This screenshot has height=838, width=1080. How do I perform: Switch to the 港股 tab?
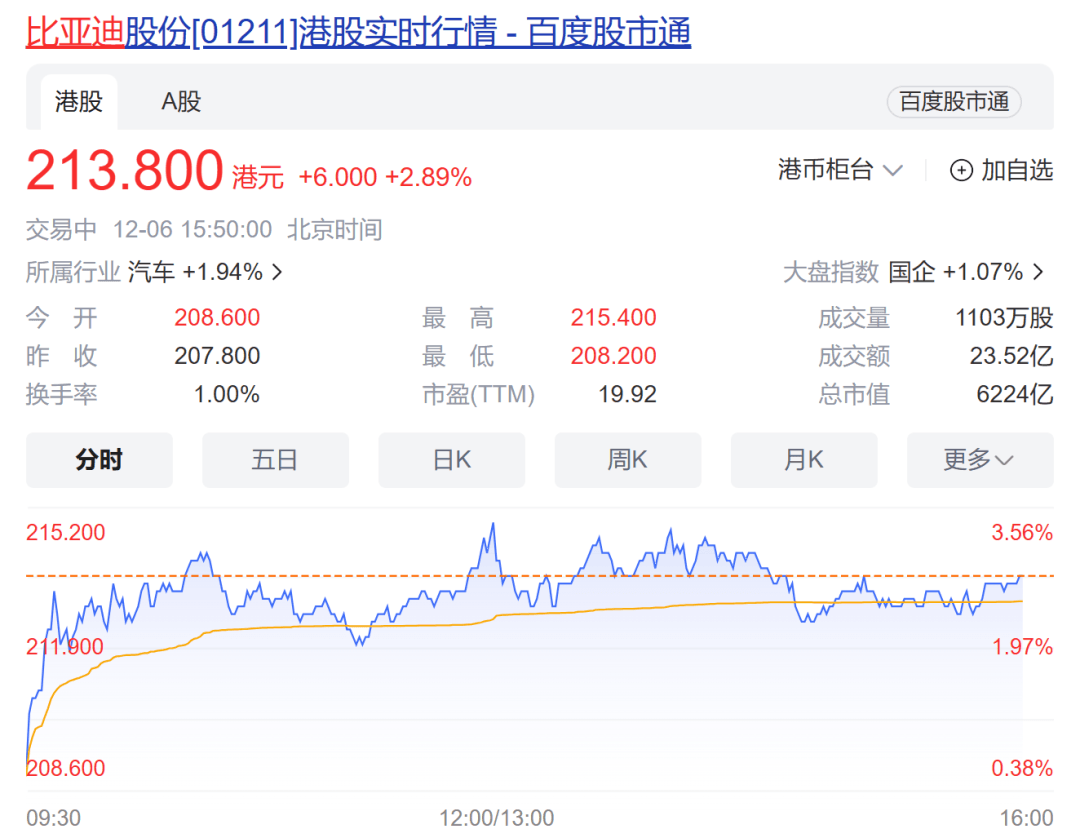[x=79, y=102]
